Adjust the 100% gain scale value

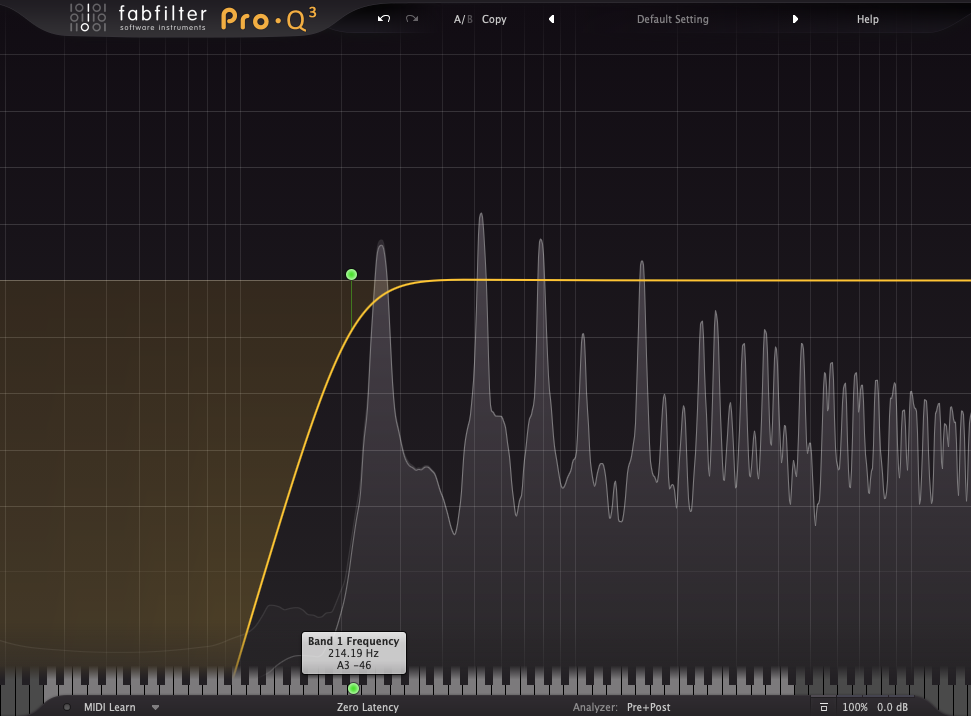tap(855, 707)
